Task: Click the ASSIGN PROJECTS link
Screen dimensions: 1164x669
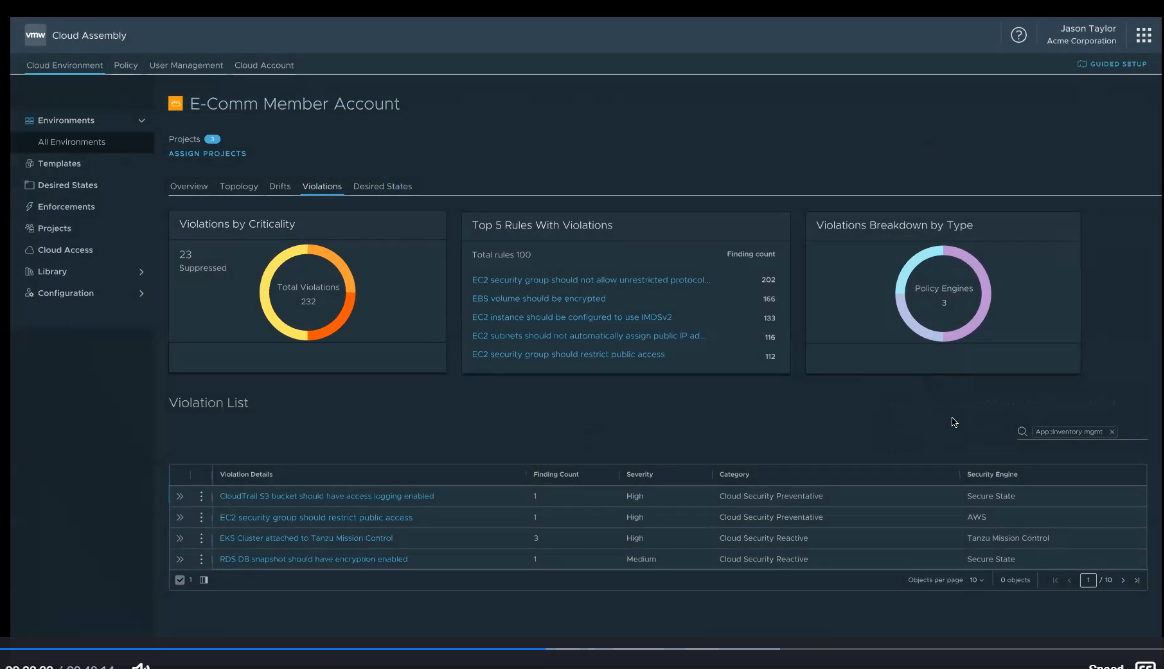Action: pyautogui.click(x=207, y=154)
